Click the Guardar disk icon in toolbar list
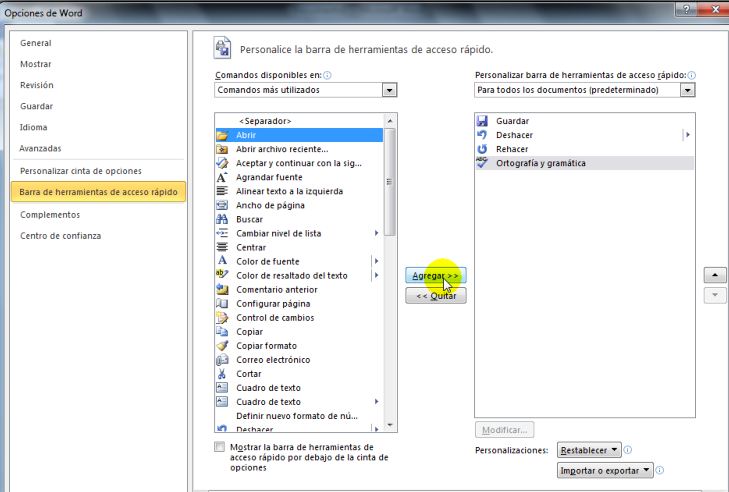Image resolution: width=729 pixels, height=492 pixels. tap(482, 121)
